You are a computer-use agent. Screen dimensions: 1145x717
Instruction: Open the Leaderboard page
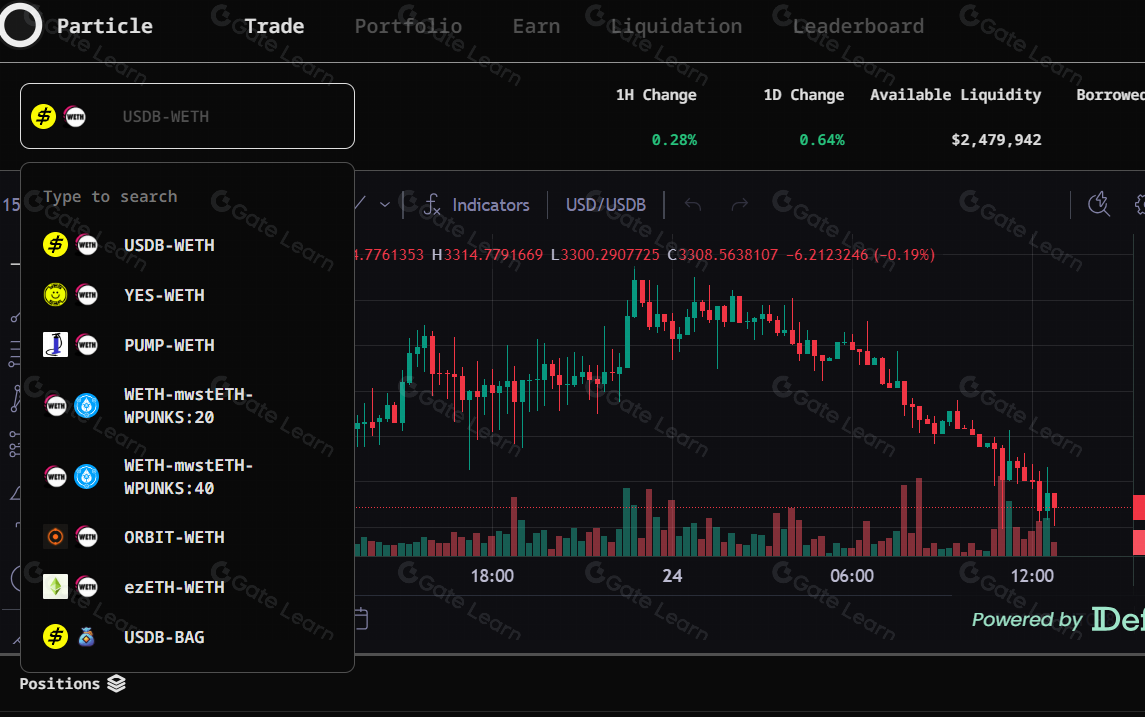[858, 25]
